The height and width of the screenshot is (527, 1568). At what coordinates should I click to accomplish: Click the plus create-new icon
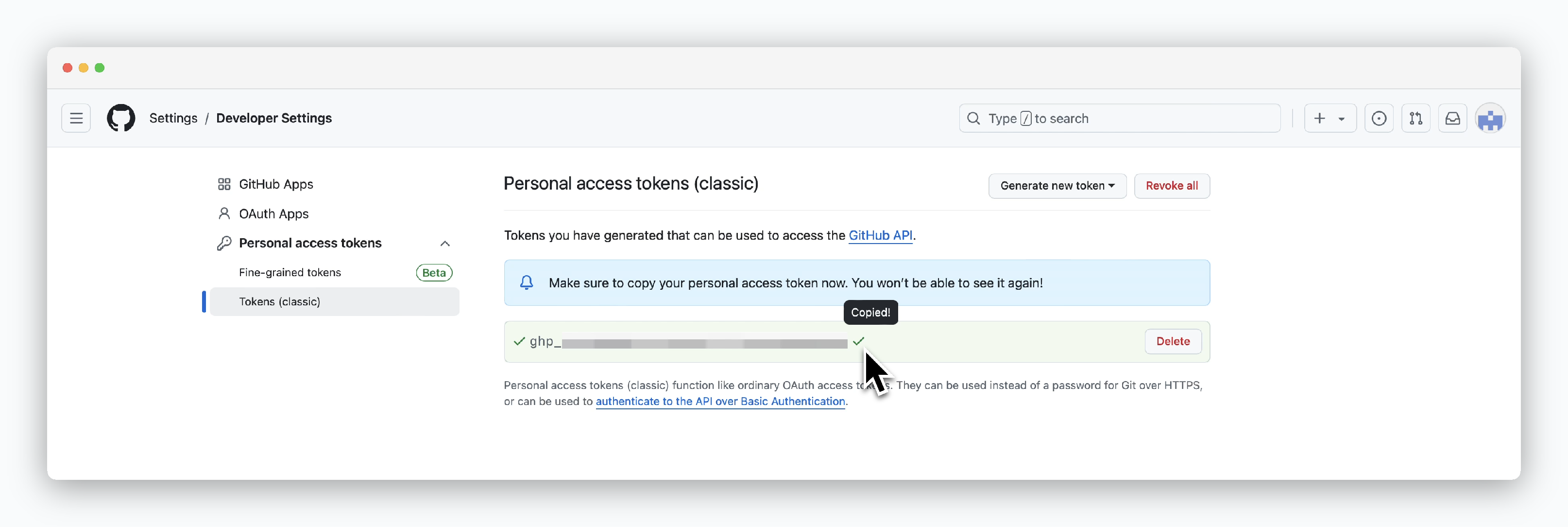click(1319, 118)
